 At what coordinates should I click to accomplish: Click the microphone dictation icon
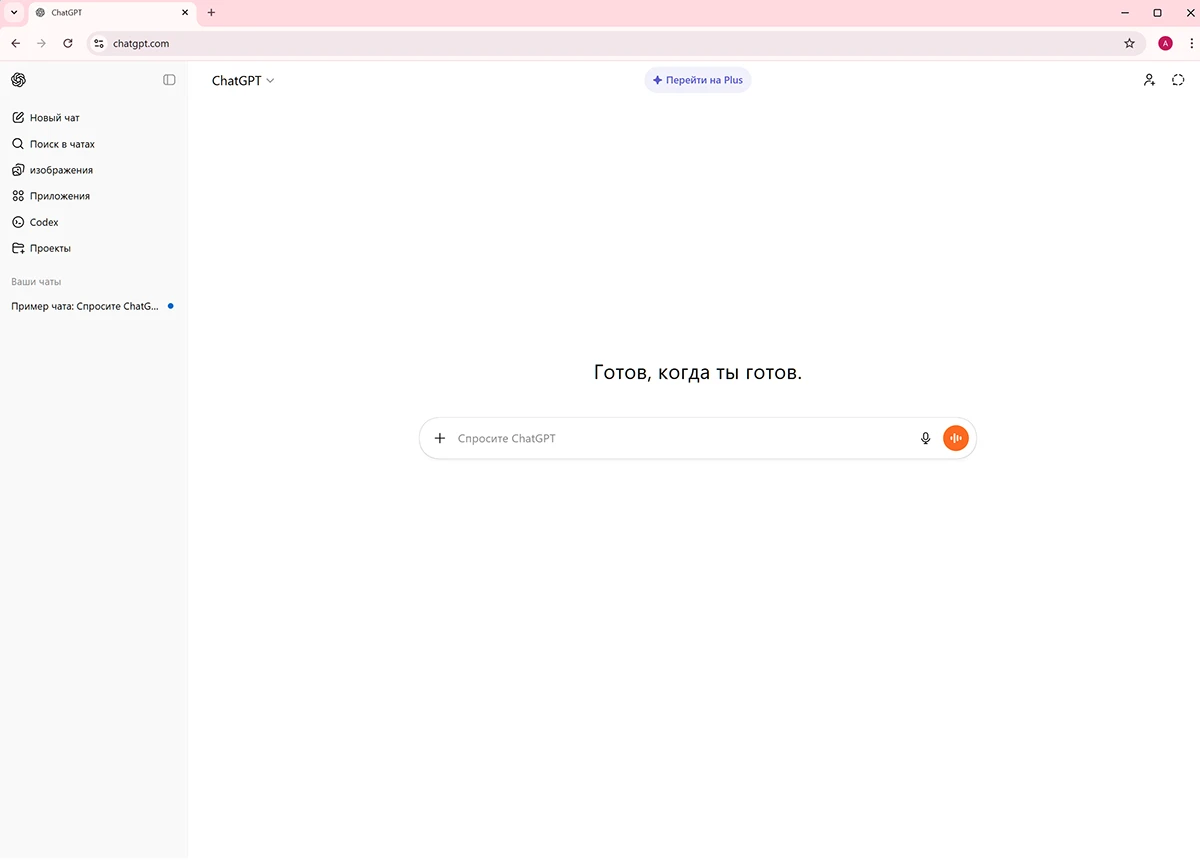point(925,438)
